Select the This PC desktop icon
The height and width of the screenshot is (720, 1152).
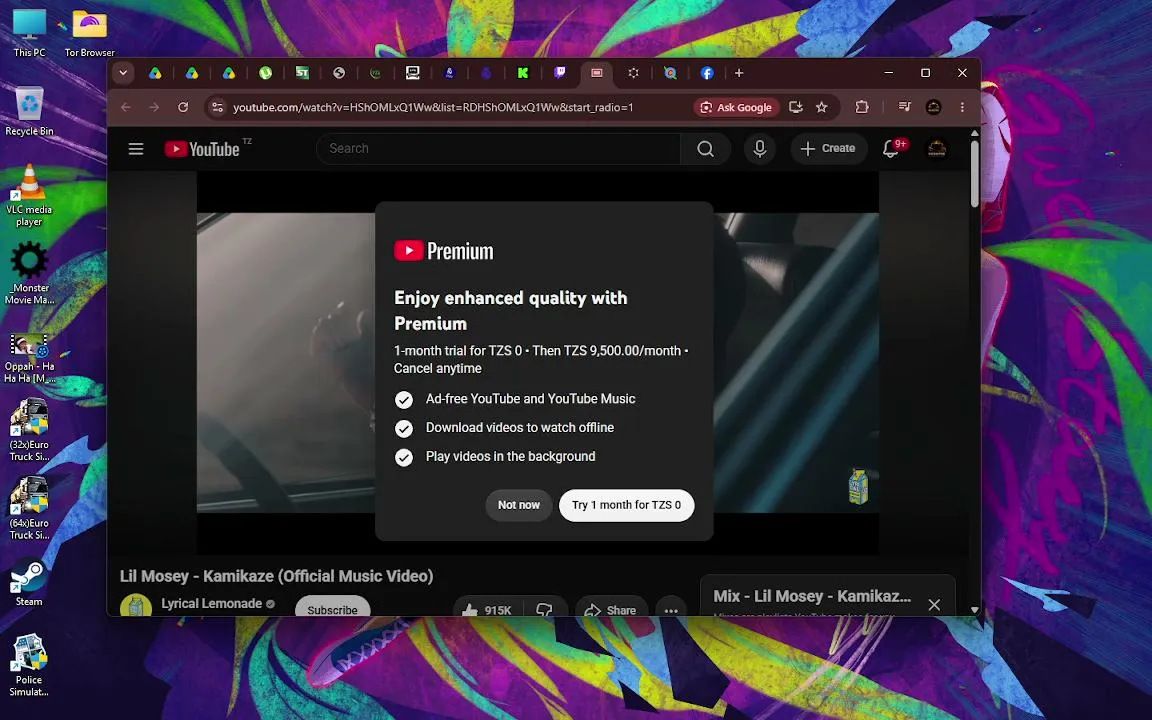click(29, 33)
